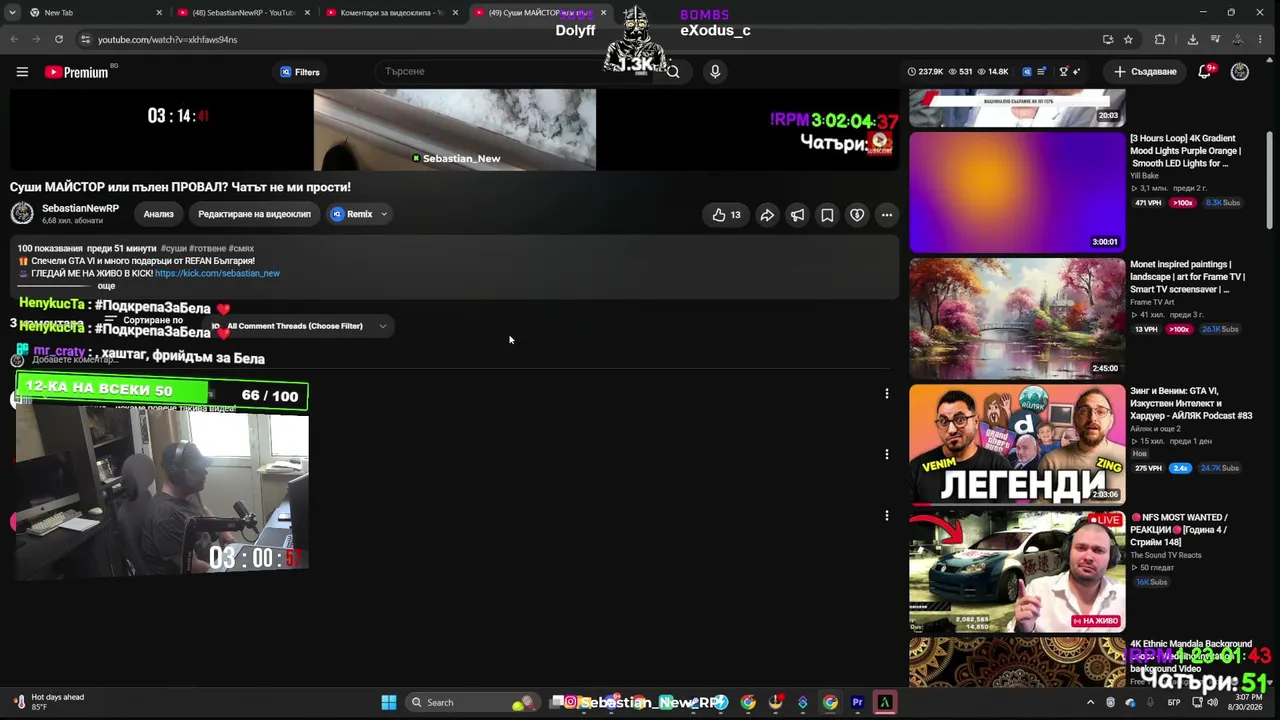Open the 4K Gradient Mood Lights title

coord(1186,151)
